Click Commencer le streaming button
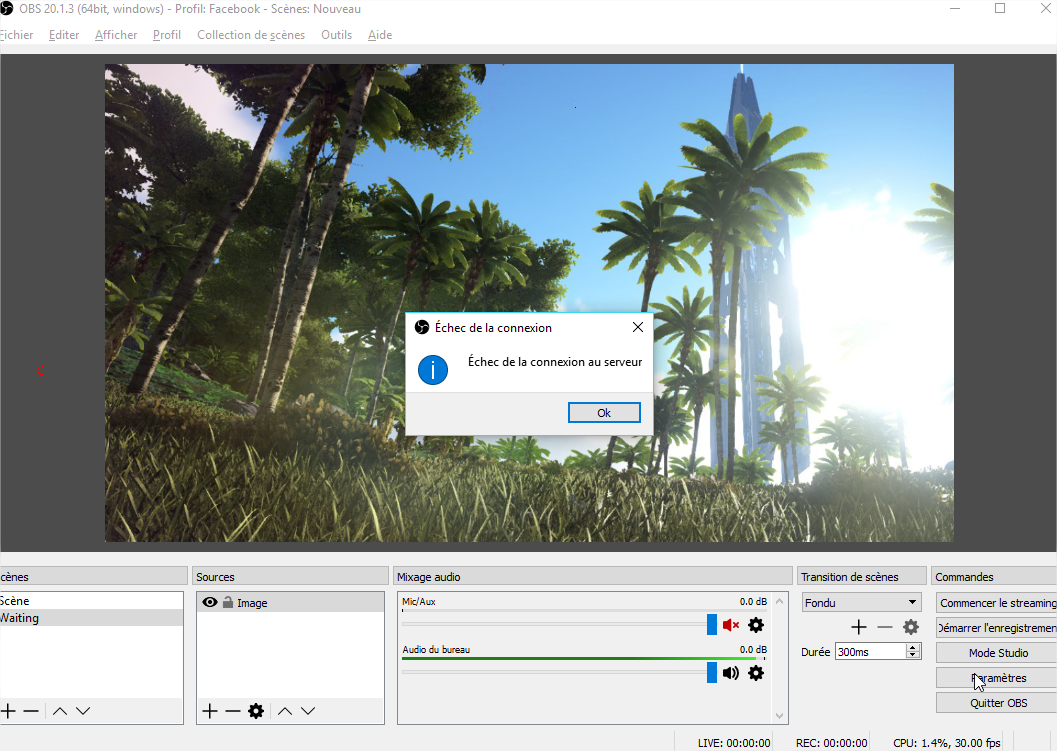The width and height of the screenshot is (1057, 751). pyautogui.click(x=996, y=603)
